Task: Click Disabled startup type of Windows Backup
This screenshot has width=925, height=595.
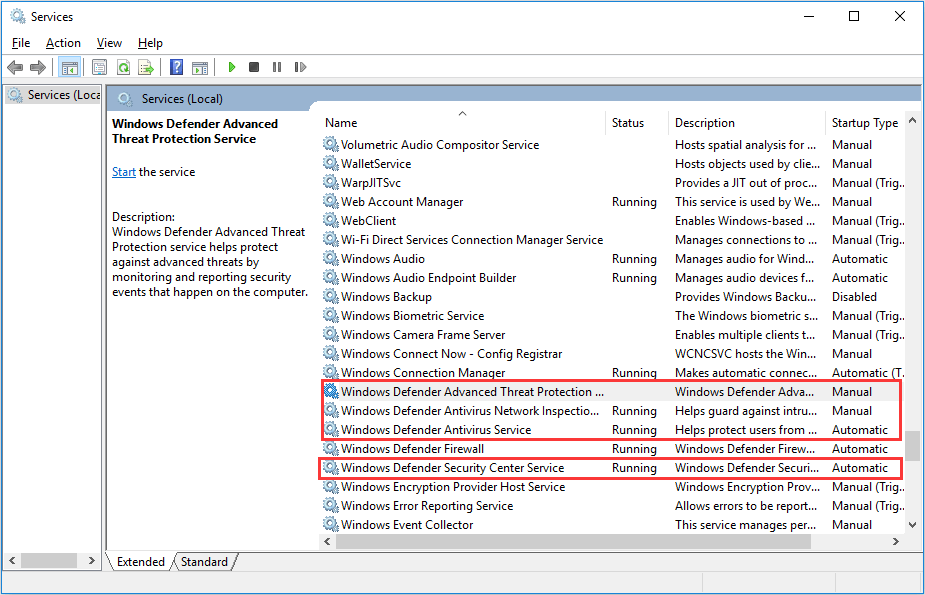Action: (854, 297)
